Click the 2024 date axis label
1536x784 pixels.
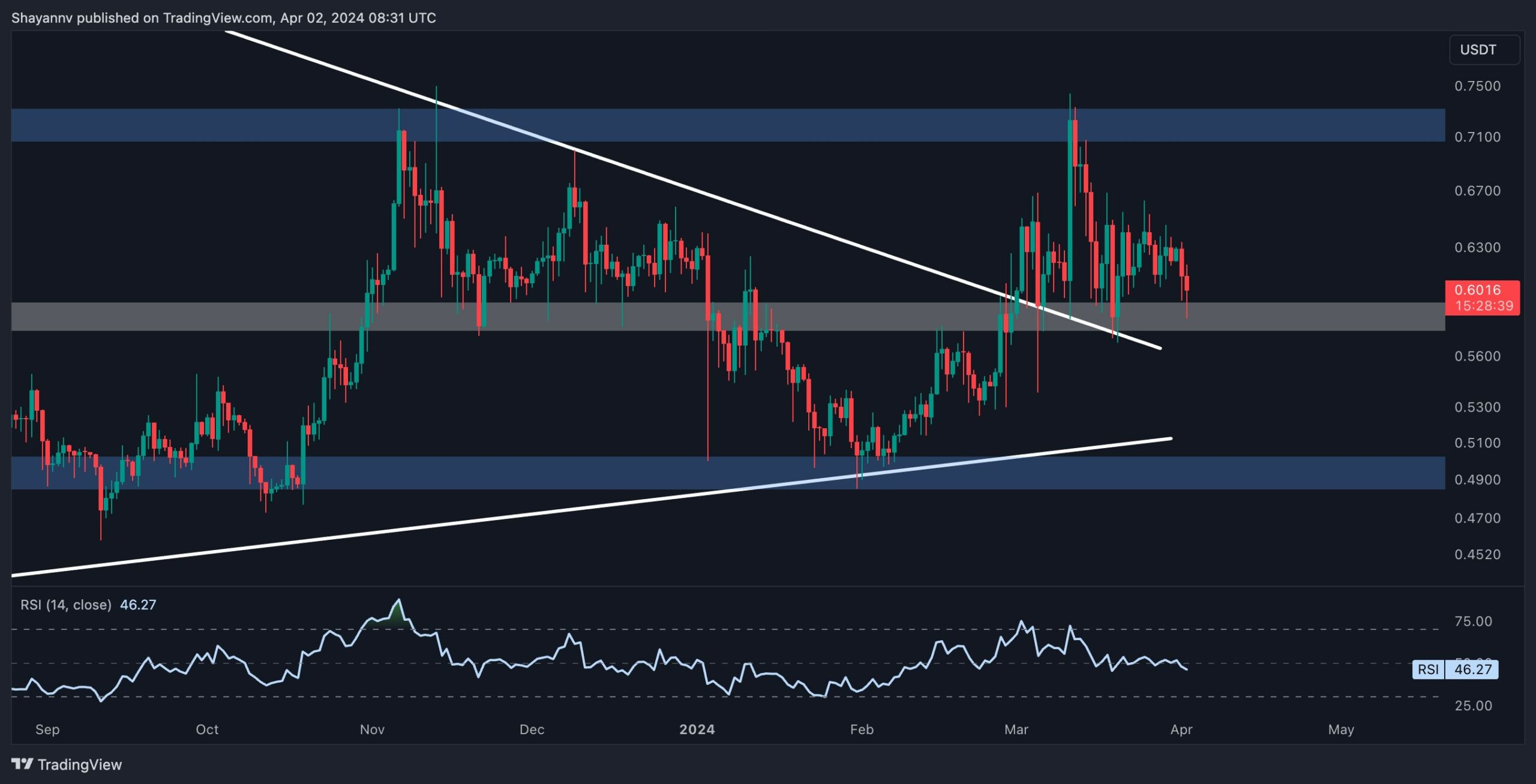click(697, 729)
